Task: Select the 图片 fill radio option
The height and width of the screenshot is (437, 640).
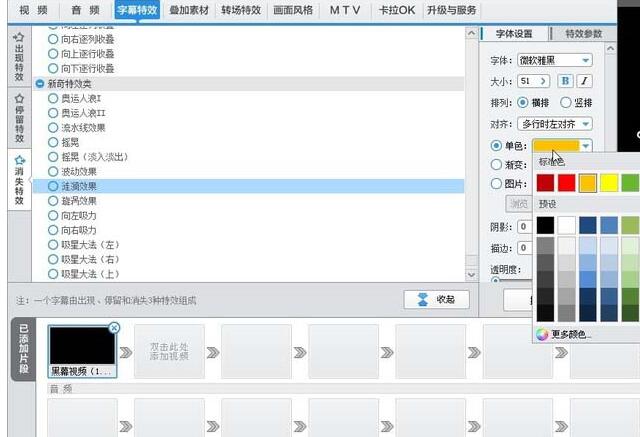Action: coord(497,184)
